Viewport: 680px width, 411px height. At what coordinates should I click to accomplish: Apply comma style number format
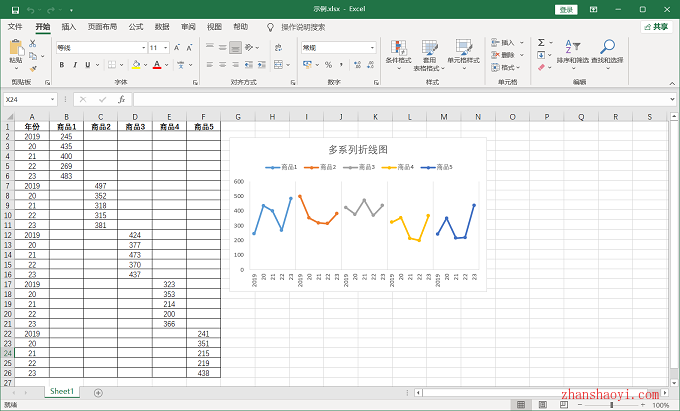341,65
